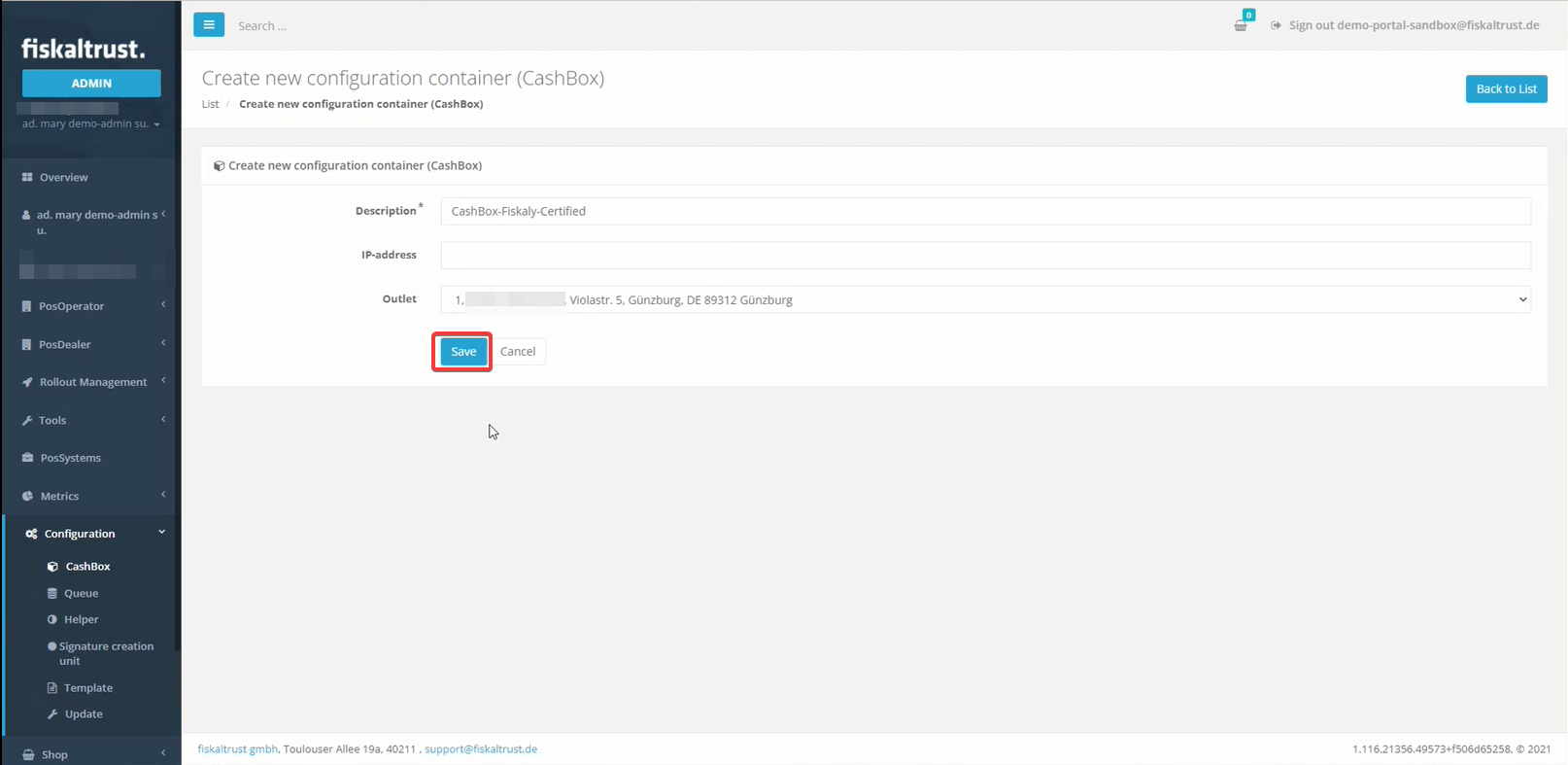Select the Helper submenu item
The image size is (1568, 765).
point(81,619)
